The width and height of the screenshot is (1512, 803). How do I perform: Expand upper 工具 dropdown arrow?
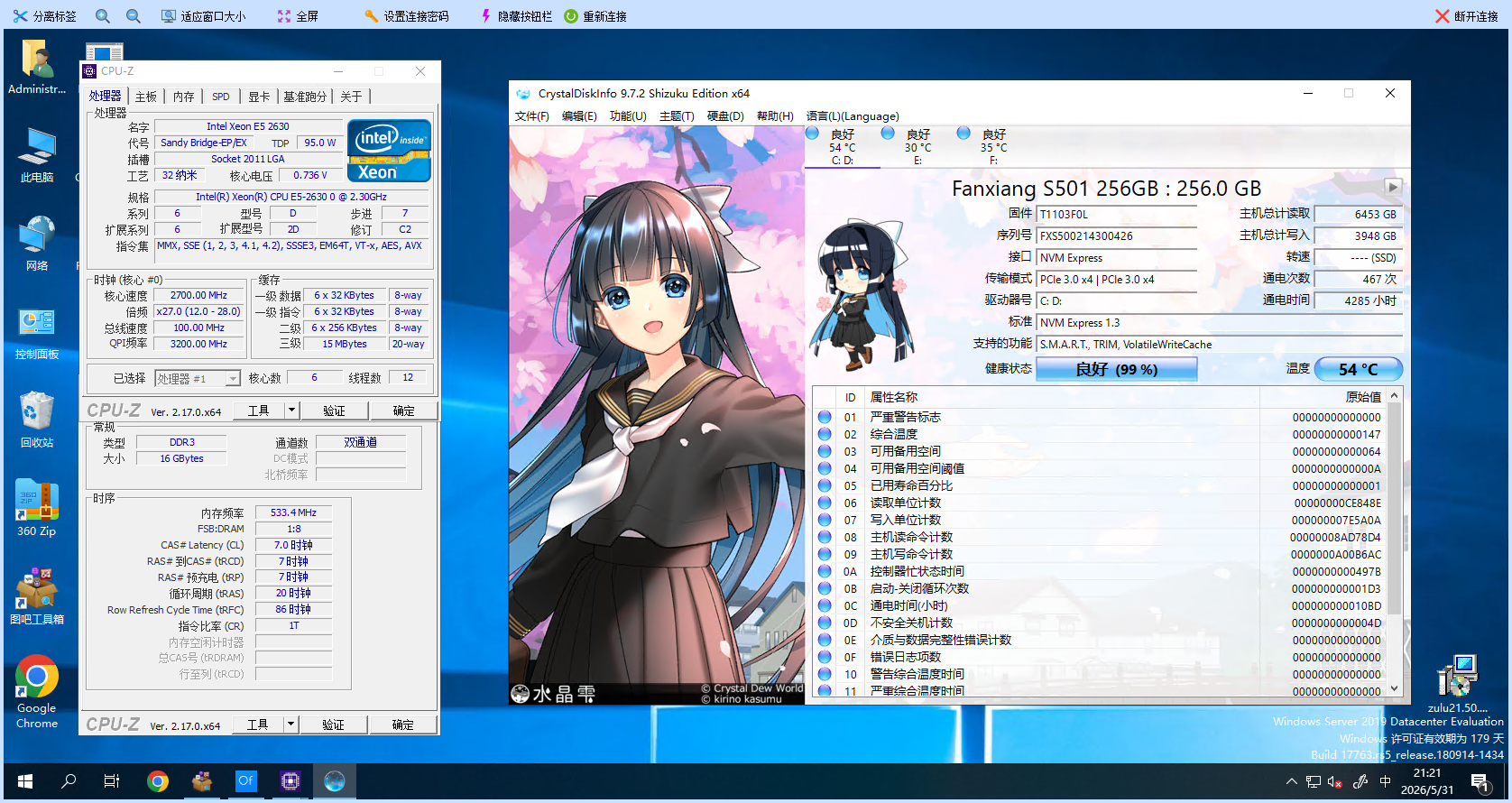point(291,411)
